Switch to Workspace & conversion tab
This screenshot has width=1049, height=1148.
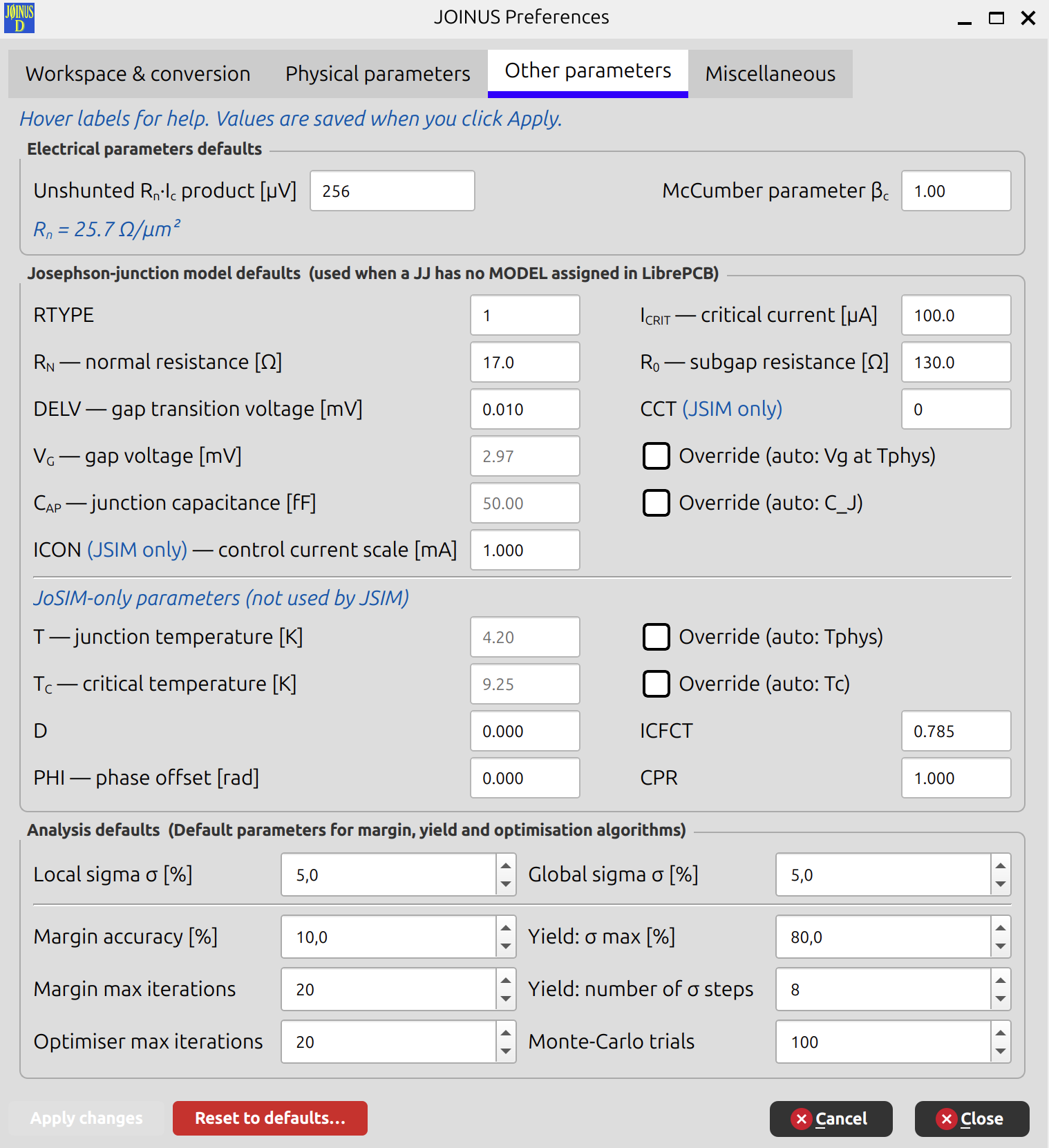(138, 74)
